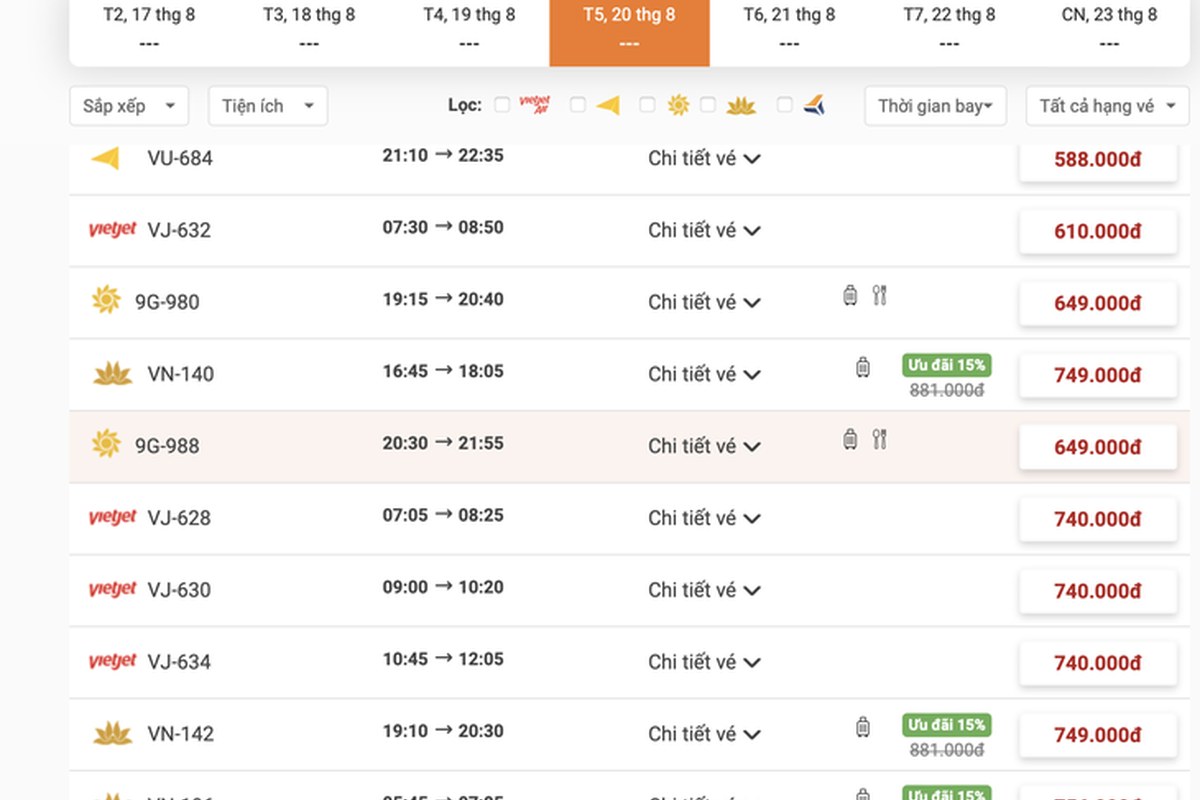The height and width of the screenshot is (800, 1200).
Task: Click the airline logo beside VU-684
Action: tap(105, 158)
